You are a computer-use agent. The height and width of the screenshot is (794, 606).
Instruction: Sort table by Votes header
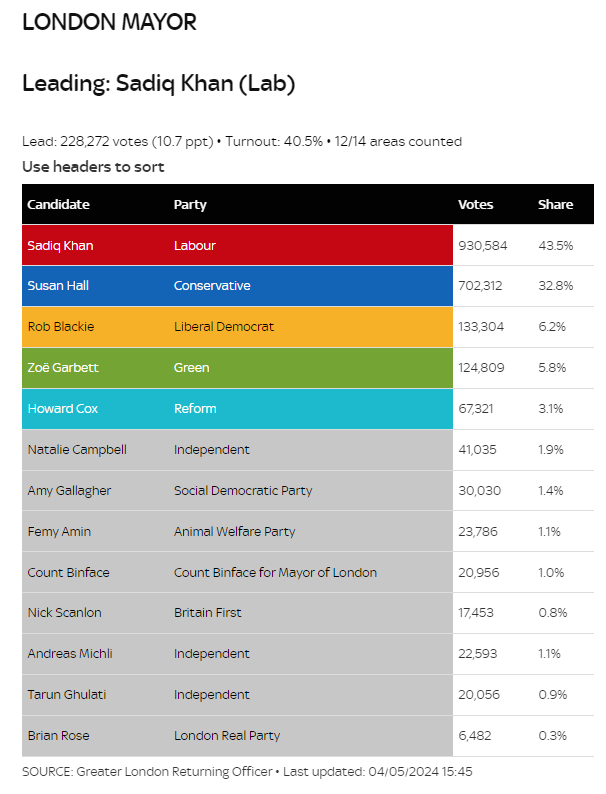[475, 205]
